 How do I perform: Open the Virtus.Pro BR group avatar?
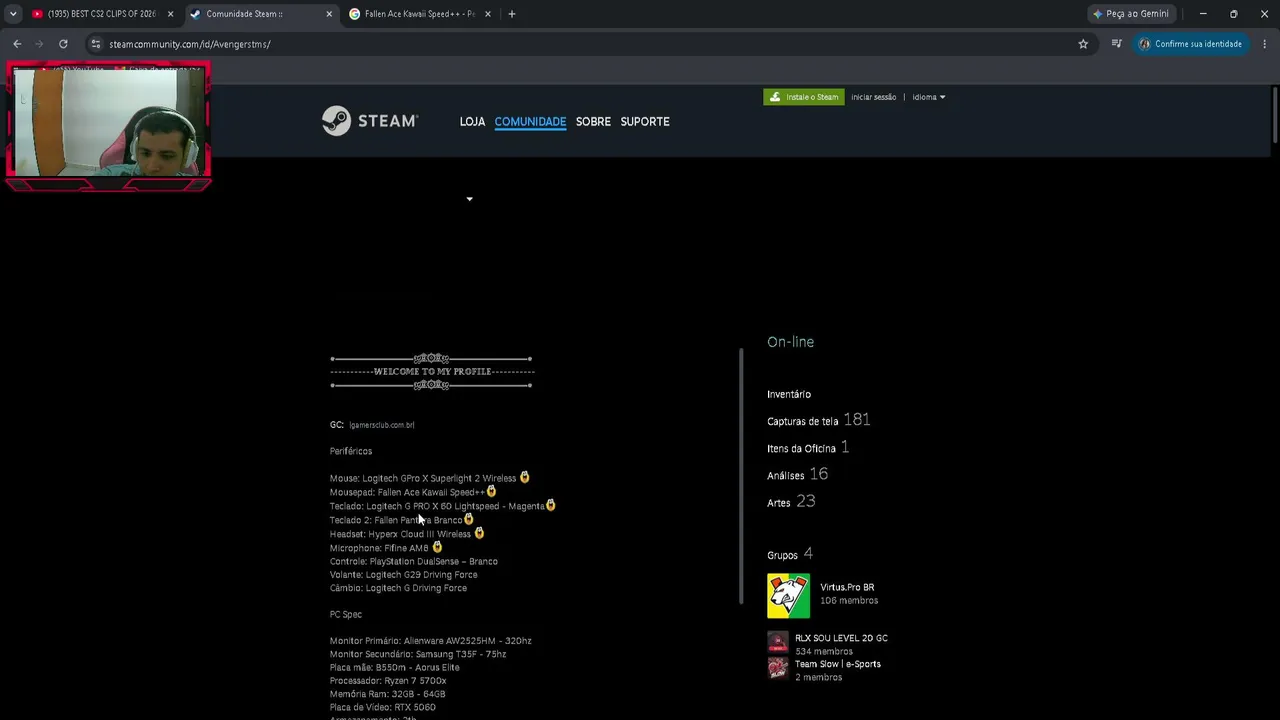point(788,595)
